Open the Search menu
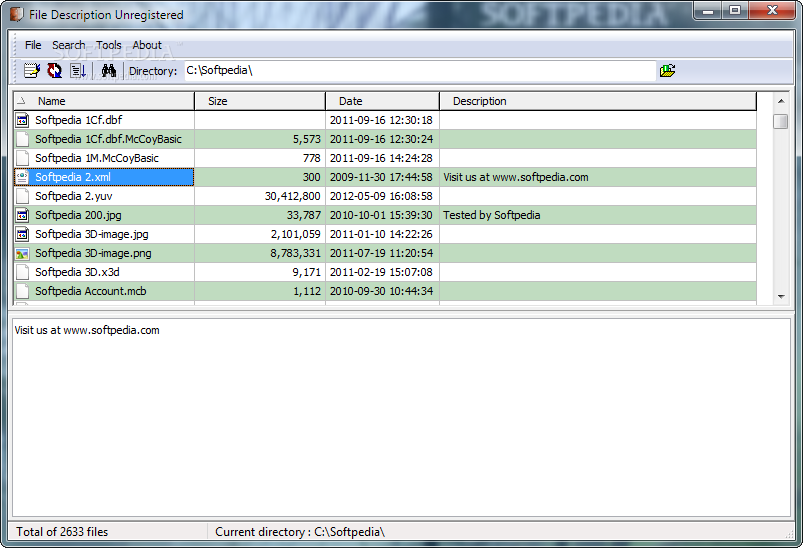This screenshot has height=548, width=803. 69,45
